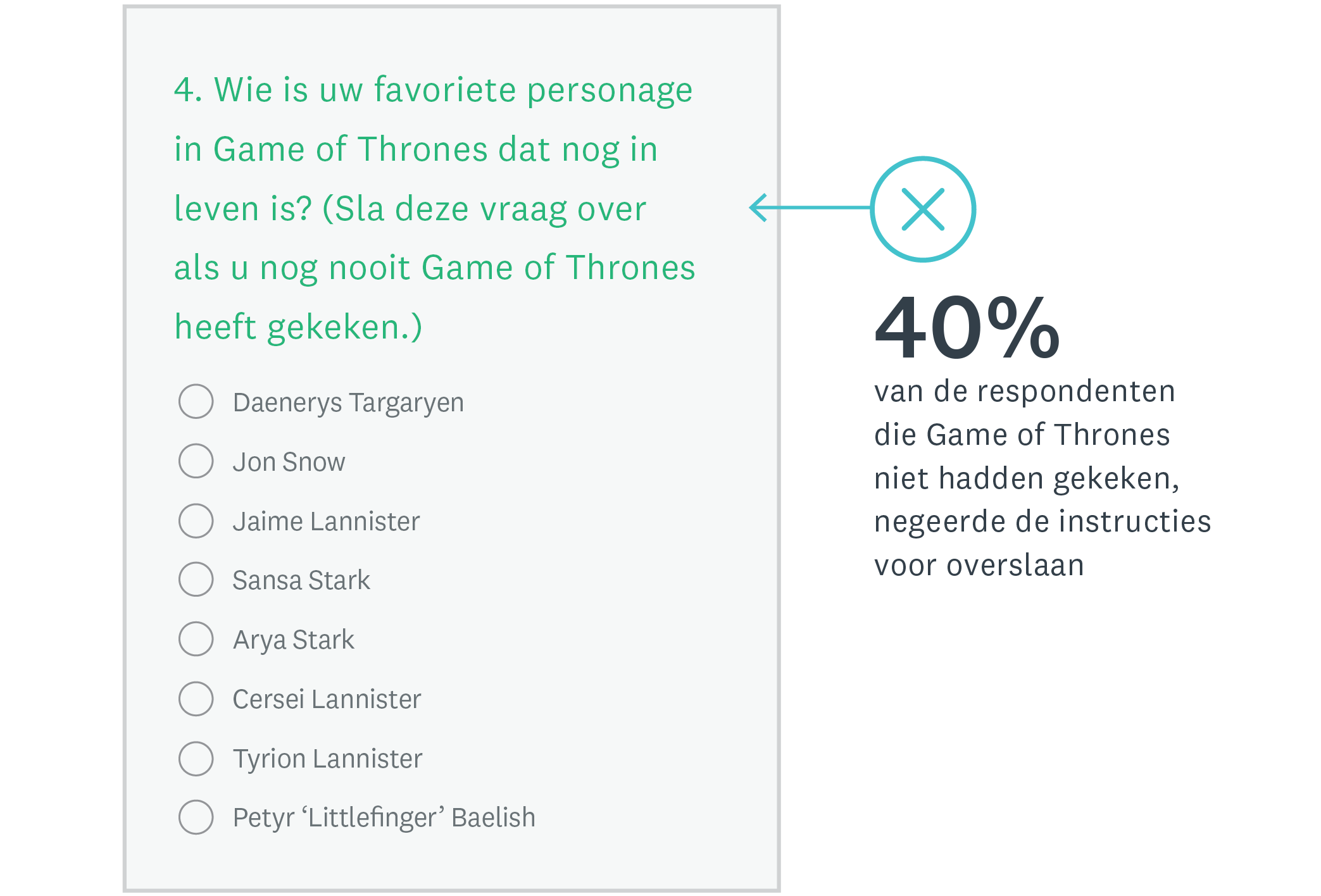Click the Arya Stark answer label
This screenshot has width=1321, height=896.
(294, 640)
